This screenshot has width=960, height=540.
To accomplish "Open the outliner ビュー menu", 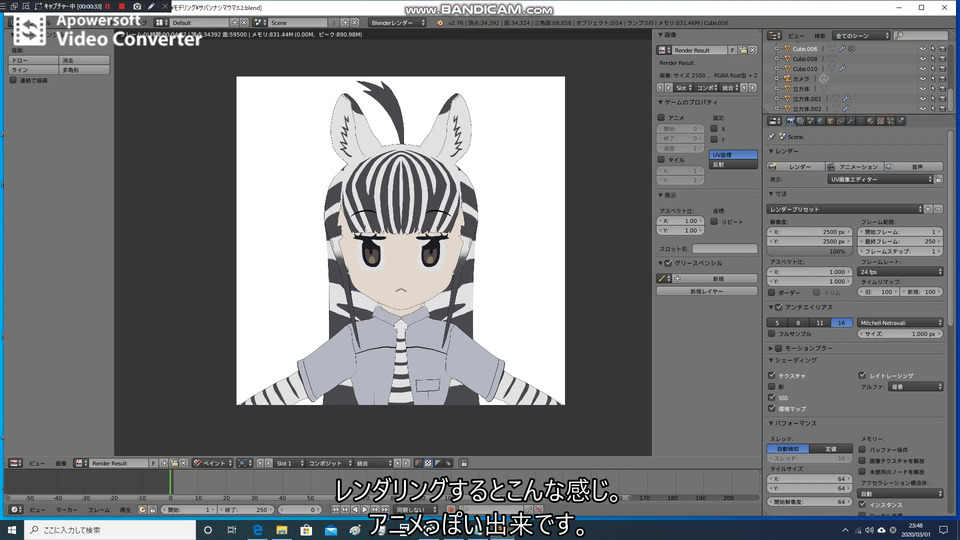I will [x=795, y=36].
